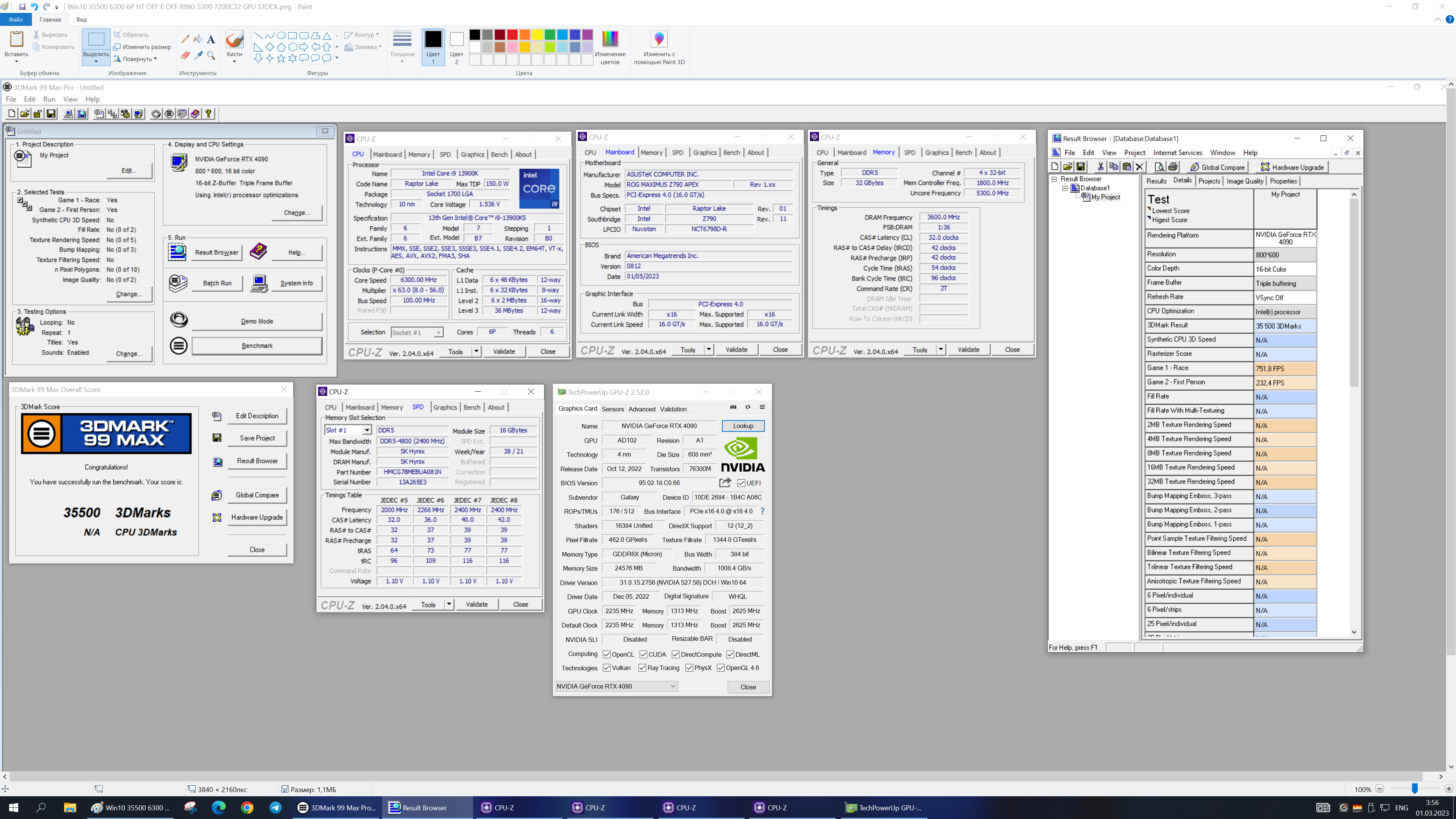The height and width of the screenshot is (819, 1456).
Task: Open Chrome from the Windows taskbar
Action: (x=247, y=808)
